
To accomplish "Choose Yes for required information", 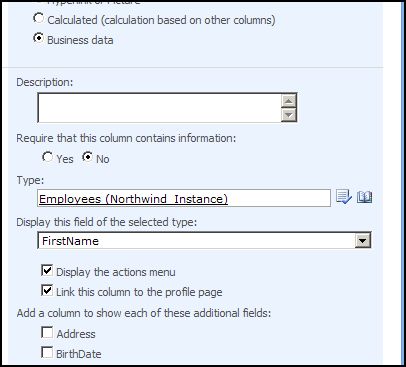I will [48, 157].
